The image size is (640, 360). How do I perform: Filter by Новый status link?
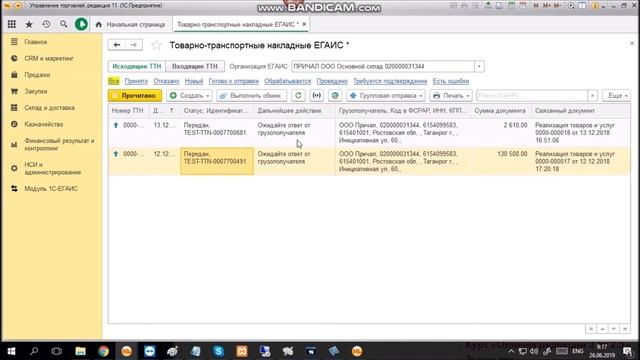point(194,81)
